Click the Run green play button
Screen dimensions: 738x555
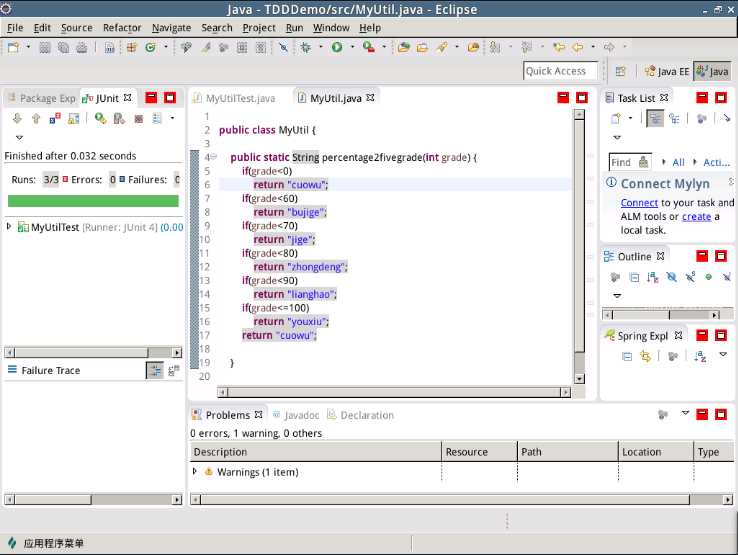(x=337, y=47)
